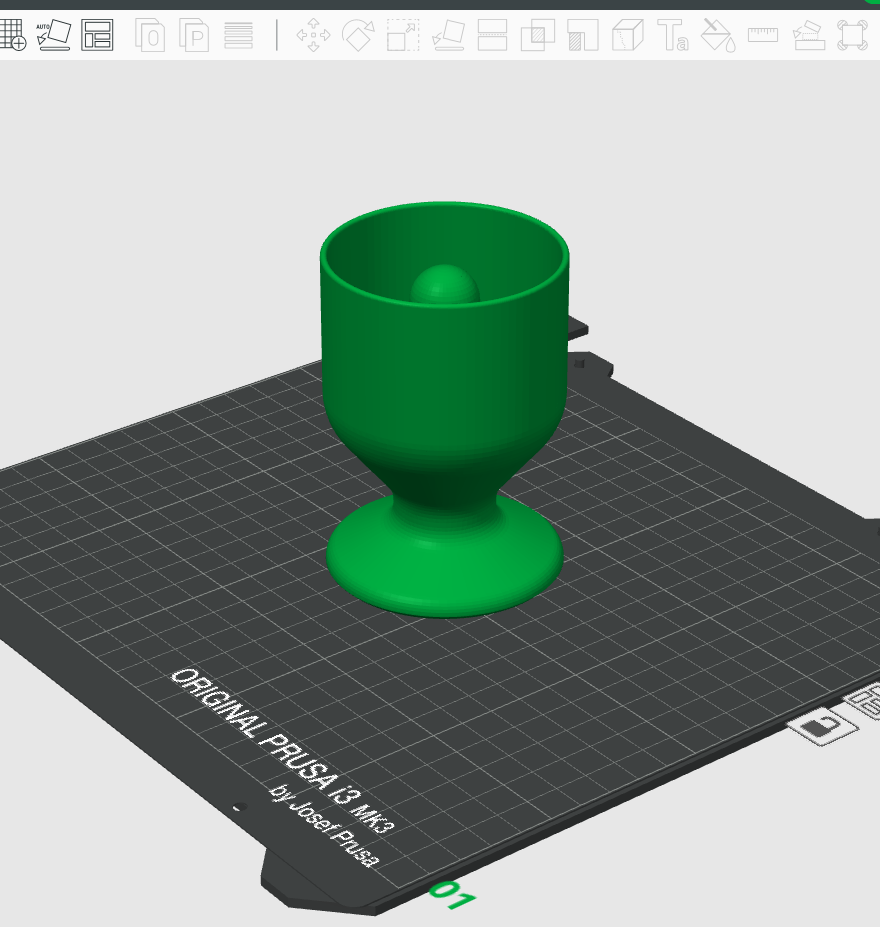Select the Text shape tool

pyautogui.click(x=673, y=35)
